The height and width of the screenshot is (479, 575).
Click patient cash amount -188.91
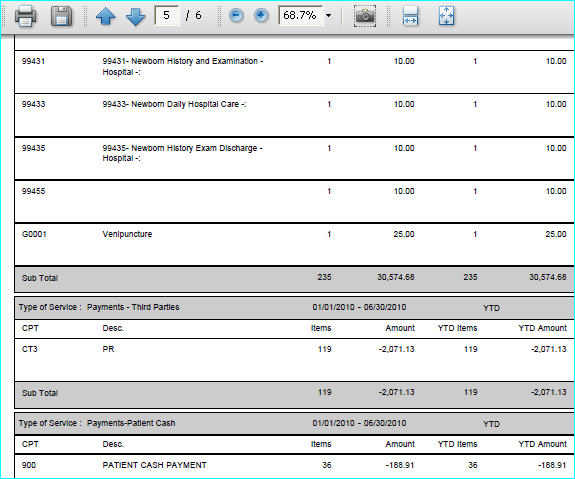400,465
